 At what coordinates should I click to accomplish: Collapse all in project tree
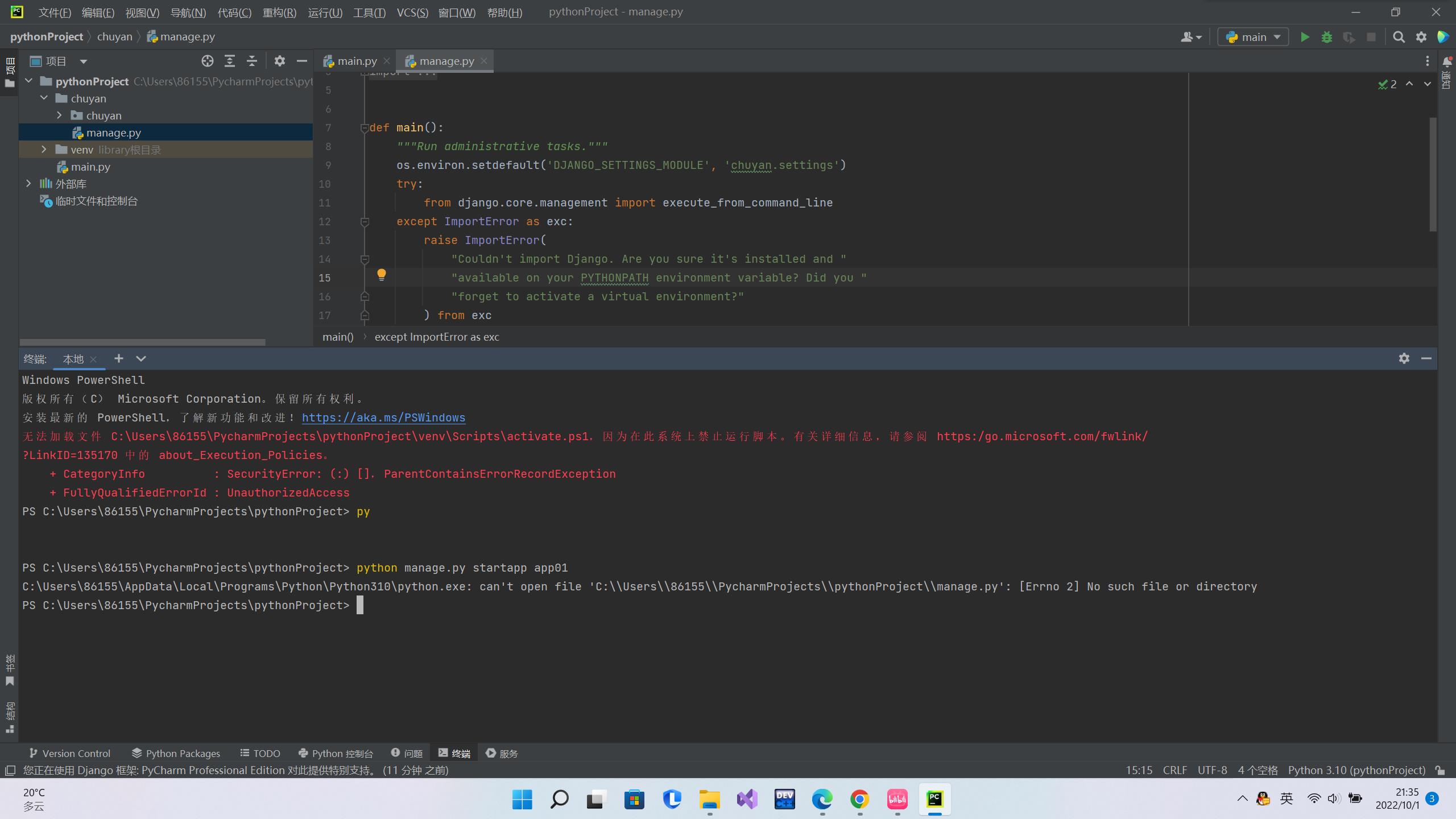(x=252, y=61)
